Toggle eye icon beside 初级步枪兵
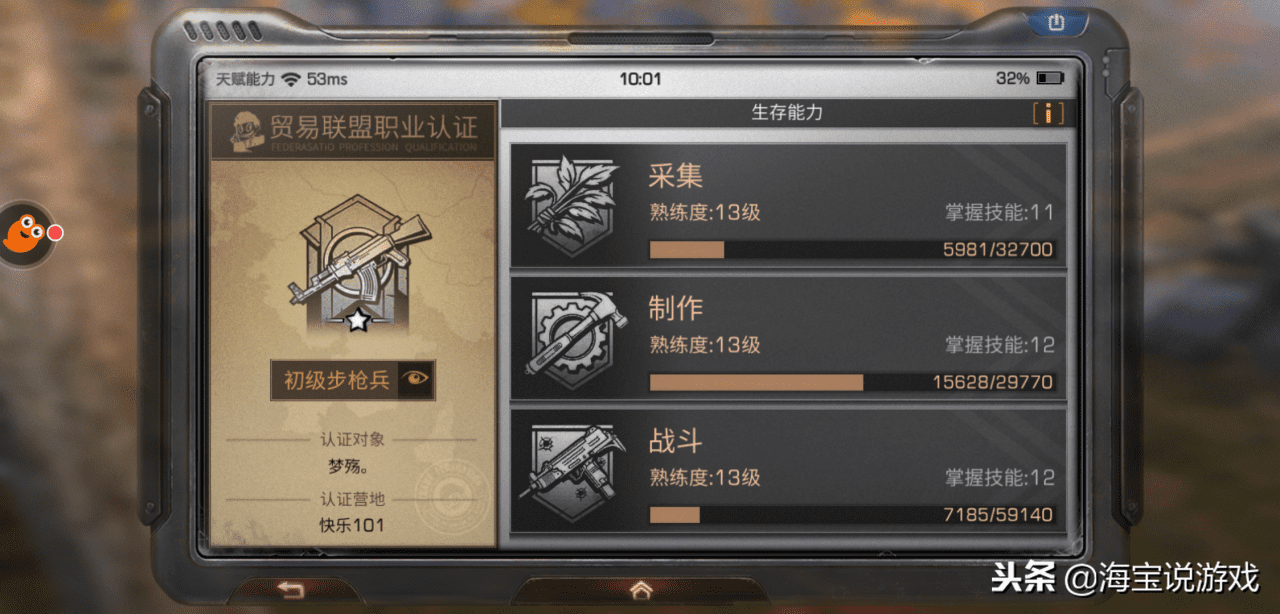The width and height of the screenshot is (1280, 614). (415, 379)
